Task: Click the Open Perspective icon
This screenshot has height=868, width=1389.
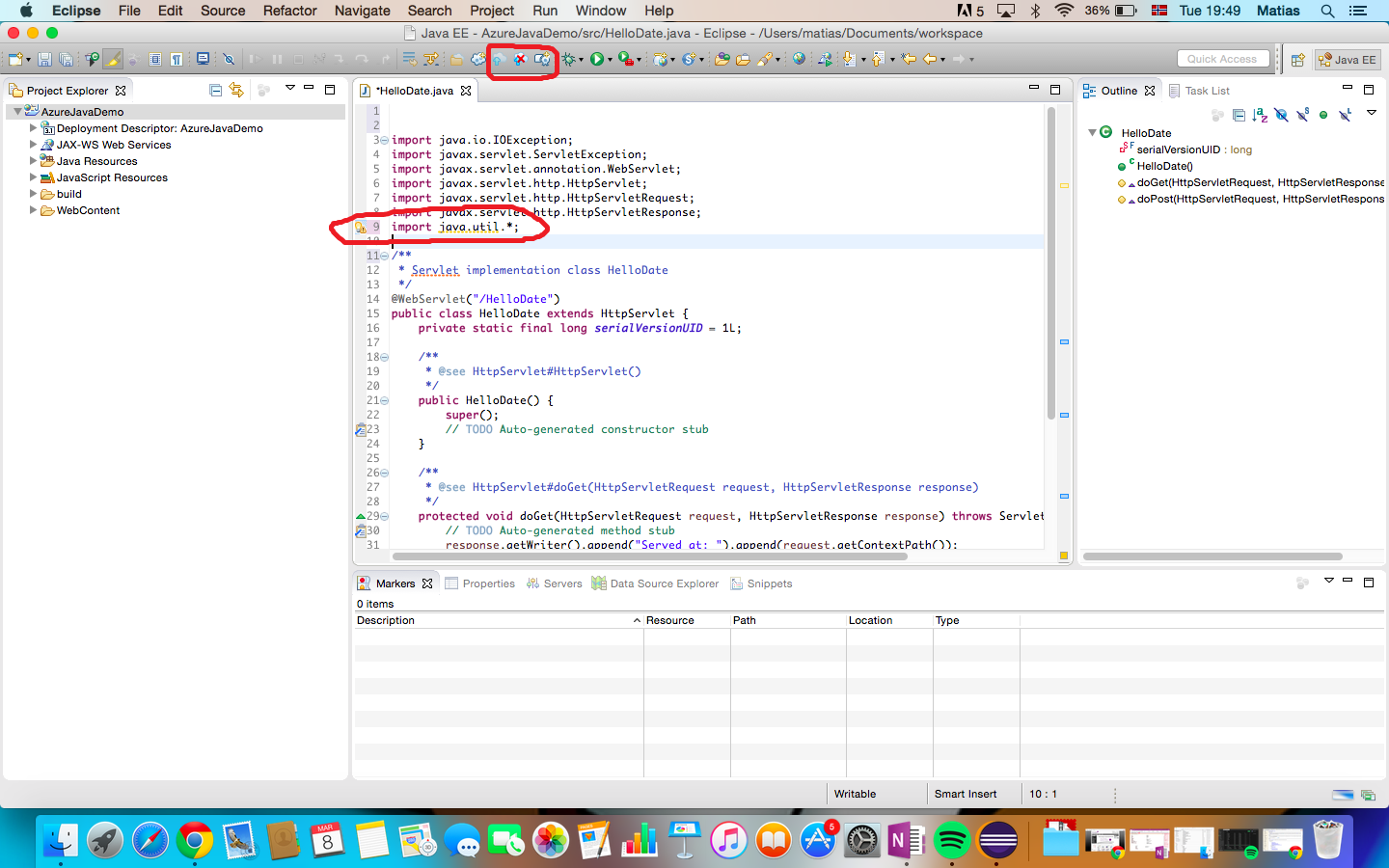Action: [1298, 59]
